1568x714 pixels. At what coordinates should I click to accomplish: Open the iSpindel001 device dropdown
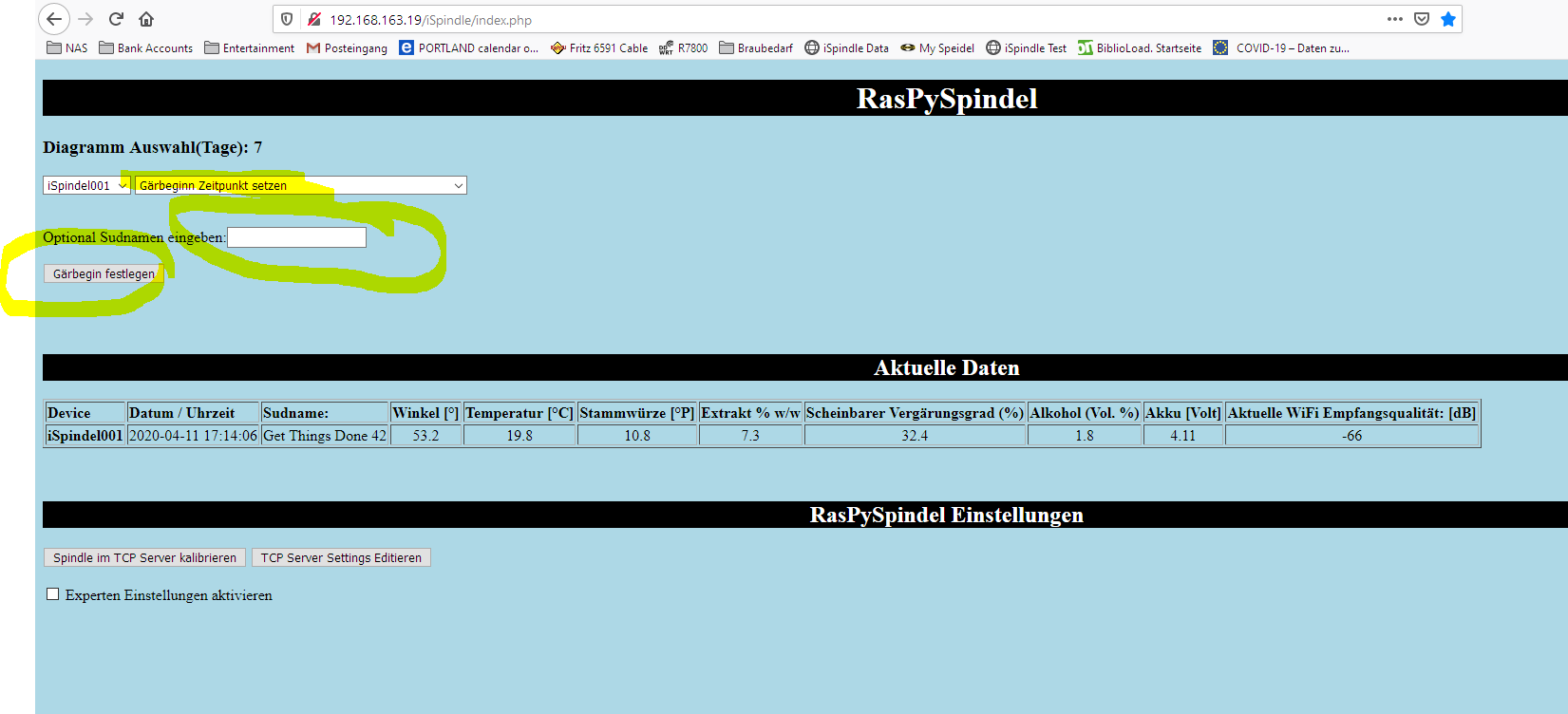(86, 186)
